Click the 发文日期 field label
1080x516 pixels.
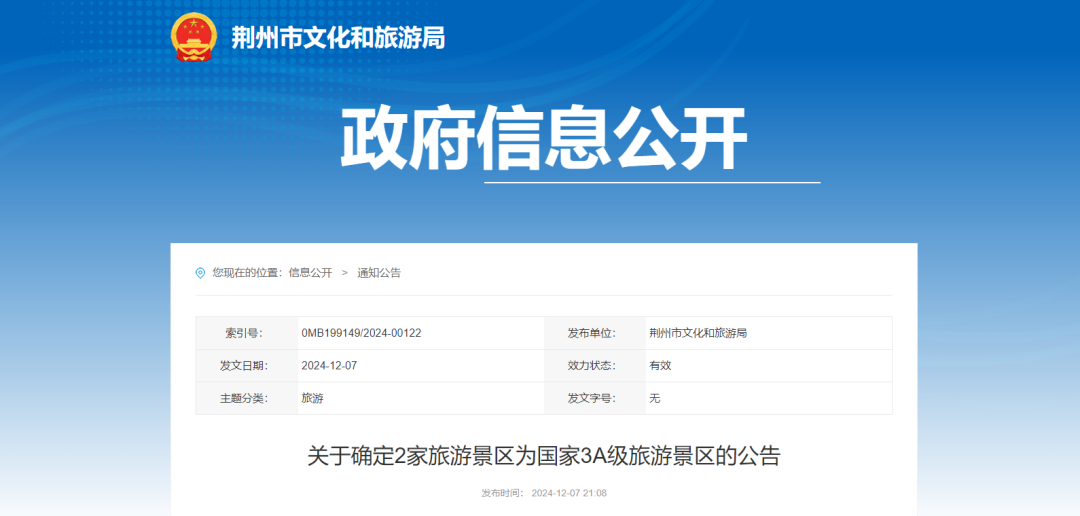(243, 366)
